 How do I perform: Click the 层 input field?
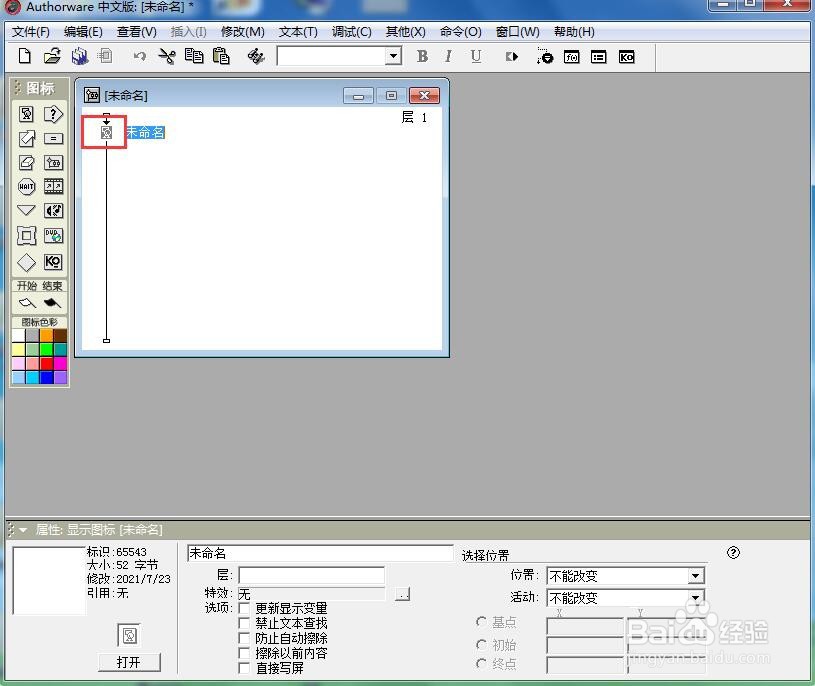(312, 575)
